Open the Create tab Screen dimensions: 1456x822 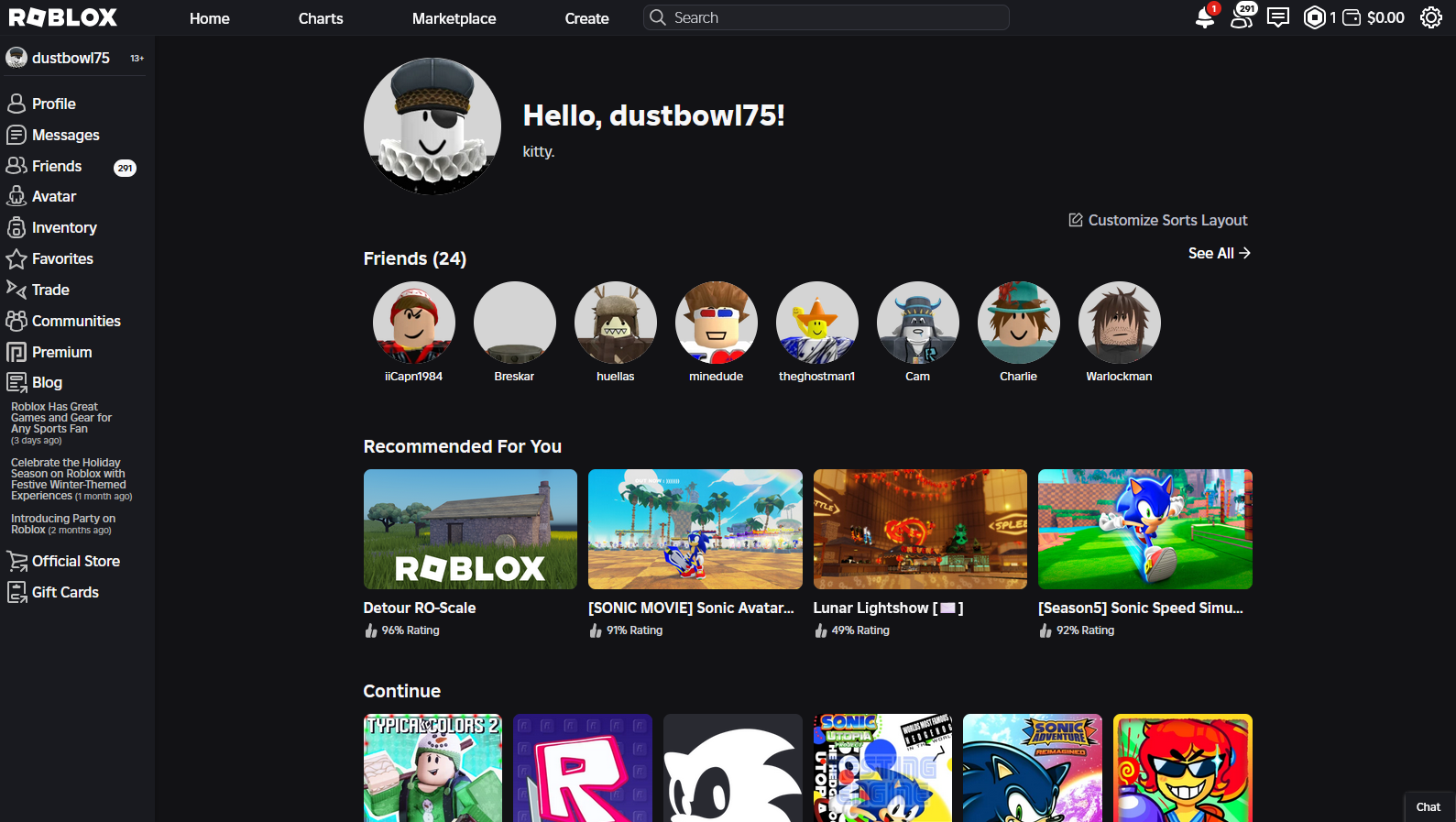click(587, 18)
